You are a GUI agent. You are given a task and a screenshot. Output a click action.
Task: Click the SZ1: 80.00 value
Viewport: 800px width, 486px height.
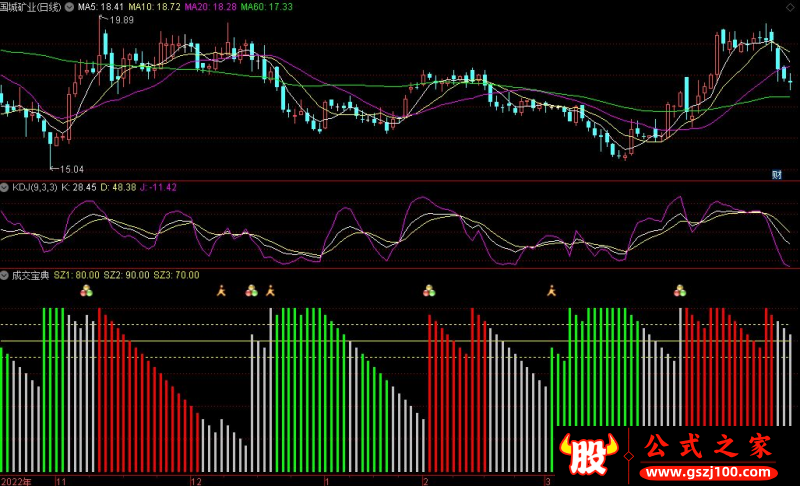click(x=77, y=275)
